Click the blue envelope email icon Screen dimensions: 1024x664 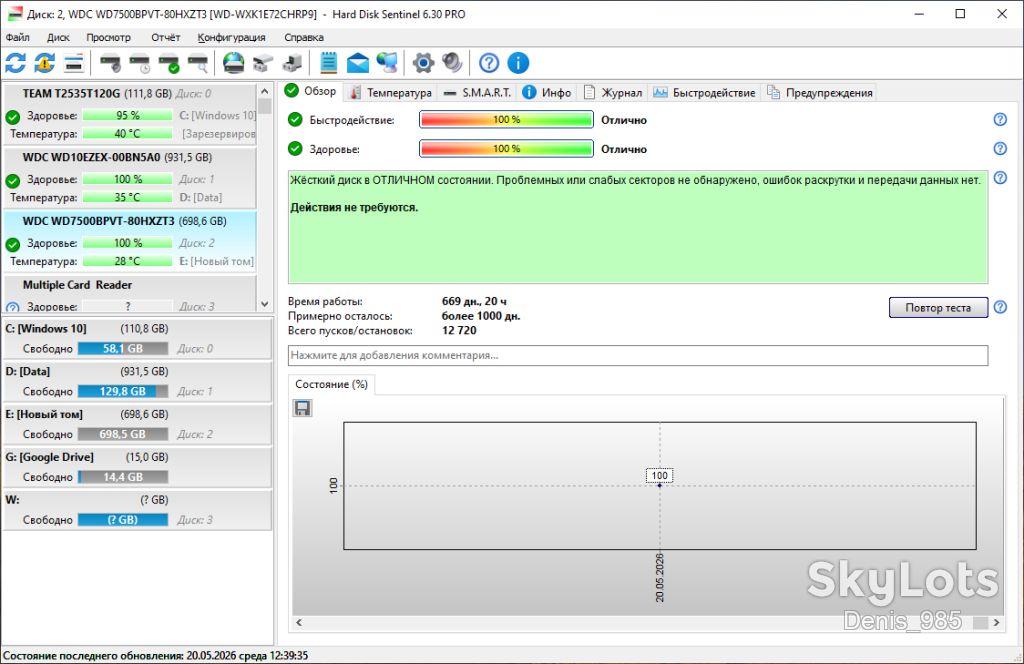[357, 63]
